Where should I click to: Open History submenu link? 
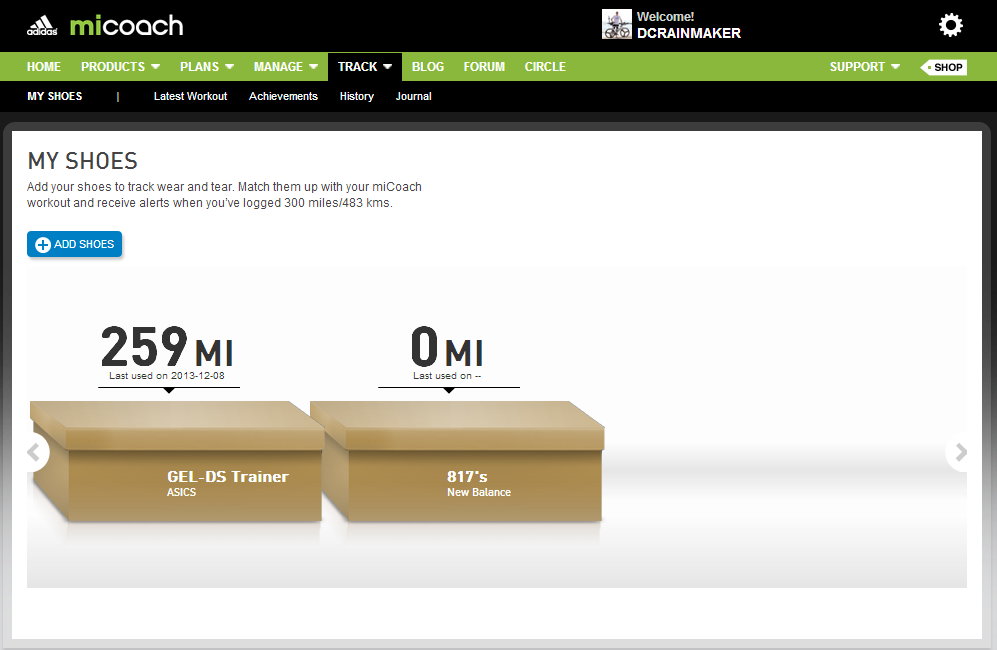pyautogui.click(x=357, y=96)
